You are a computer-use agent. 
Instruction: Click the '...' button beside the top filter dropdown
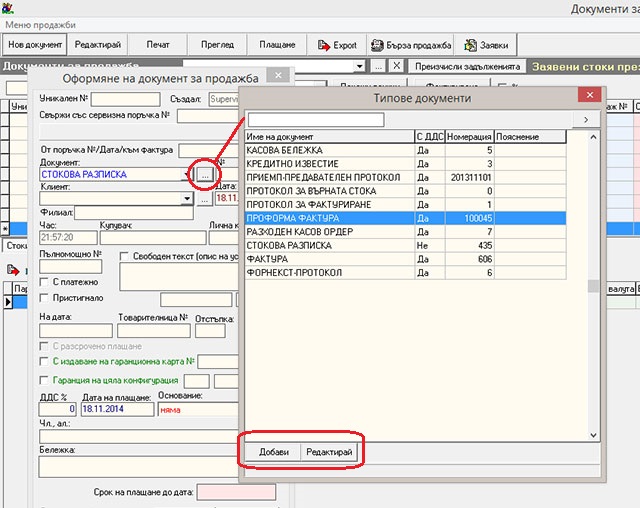378,66
